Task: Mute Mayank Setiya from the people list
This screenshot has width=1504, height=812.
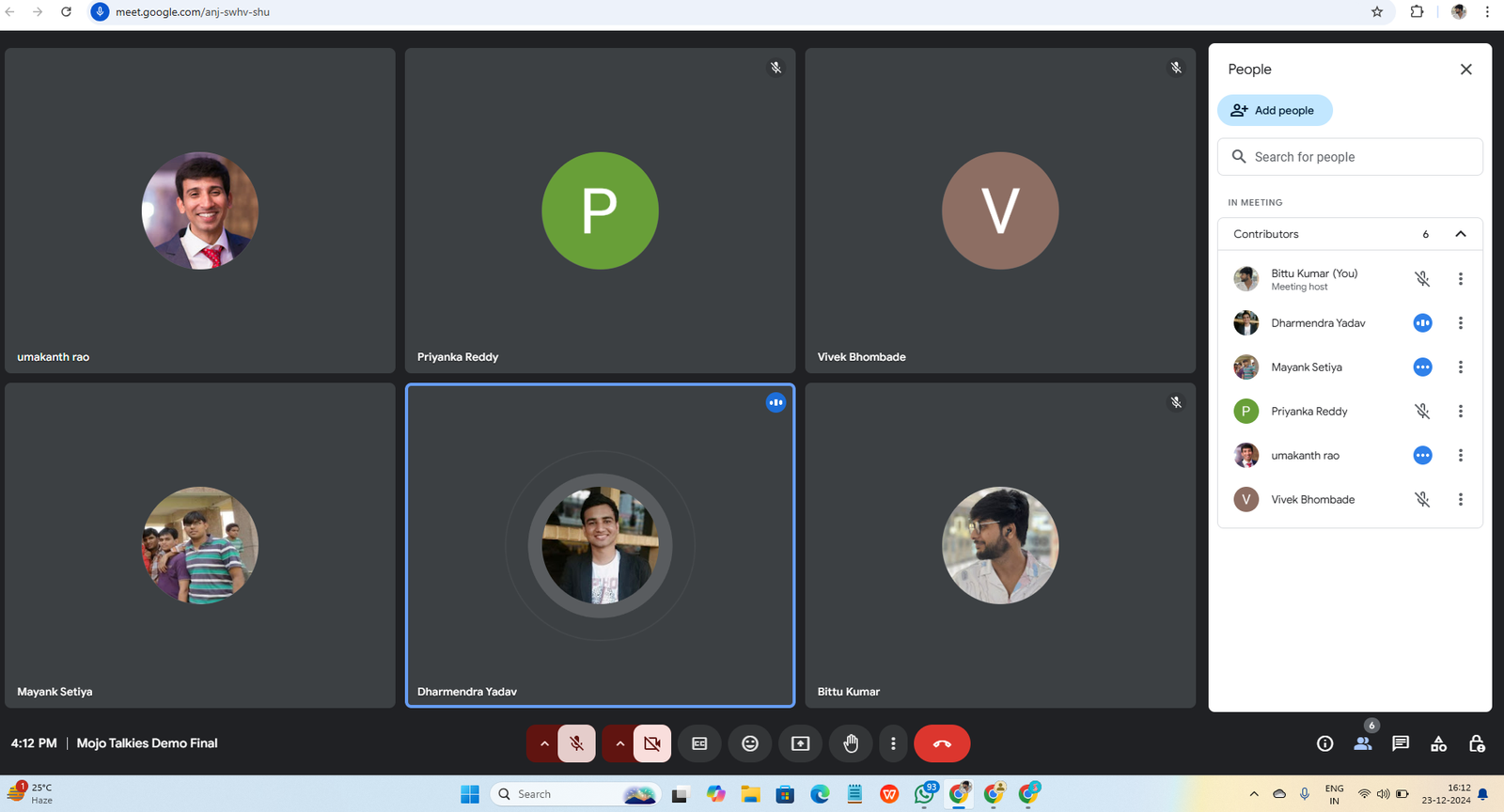Action: pos(1422,367)
